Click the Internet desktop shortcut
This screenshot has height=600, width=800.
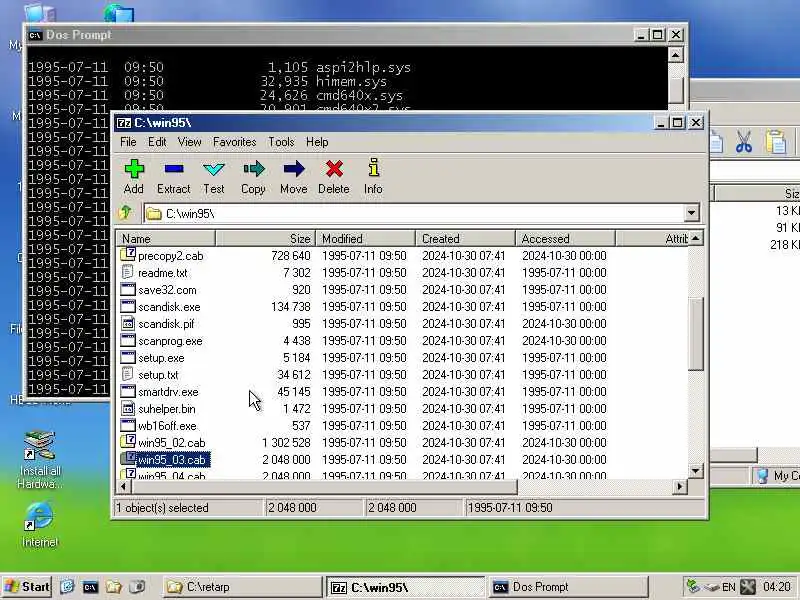(x=39, y=524)
